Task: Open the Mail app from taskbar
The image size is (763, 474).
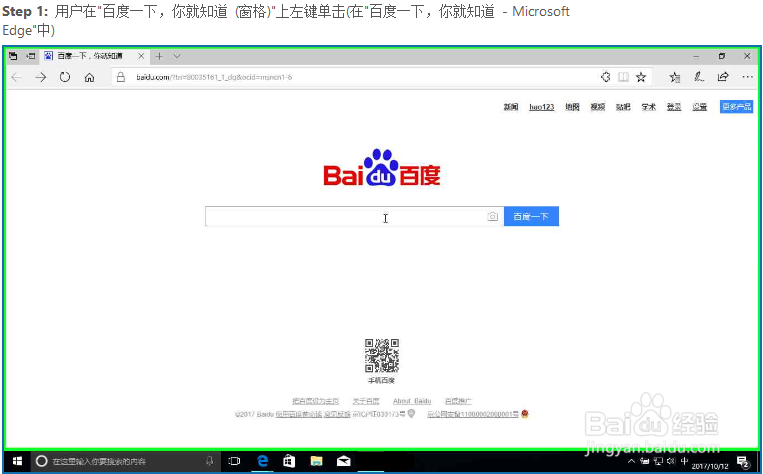Action: point(344,461)
